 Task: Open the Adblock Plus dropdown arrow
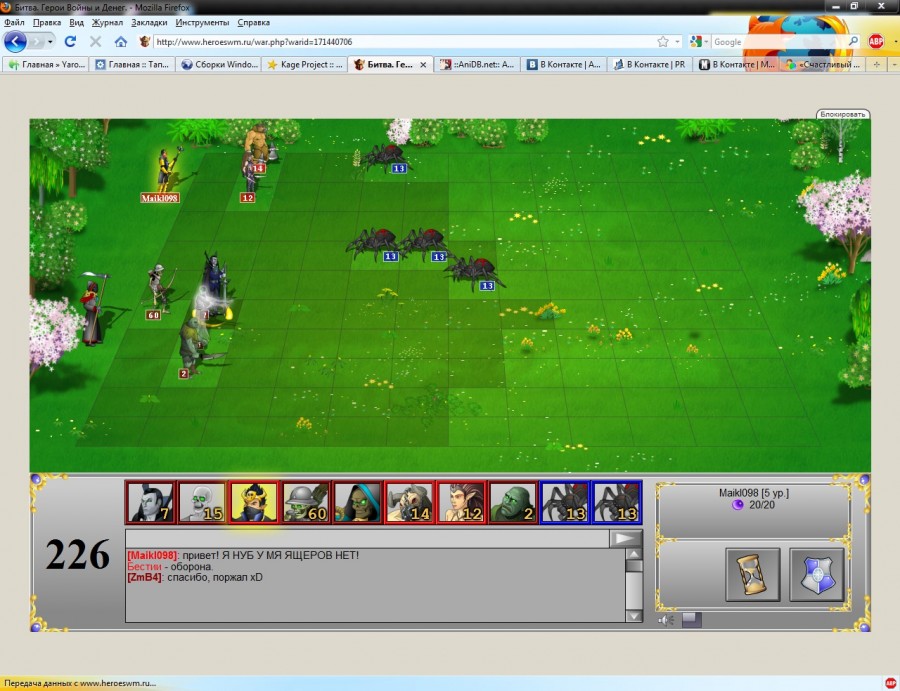tap(895, 42)
